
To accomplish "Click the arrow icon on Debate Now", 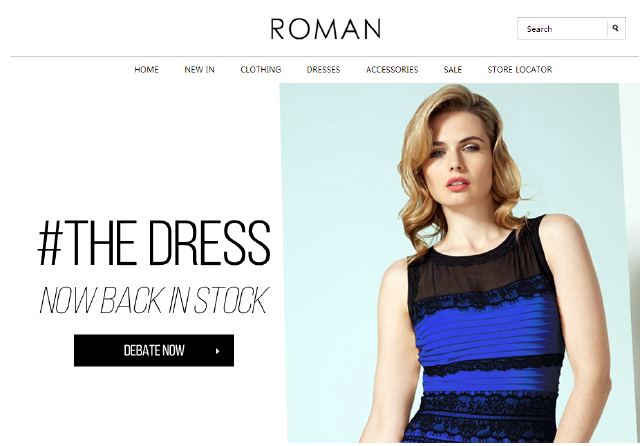I will (x=218, y=351).
